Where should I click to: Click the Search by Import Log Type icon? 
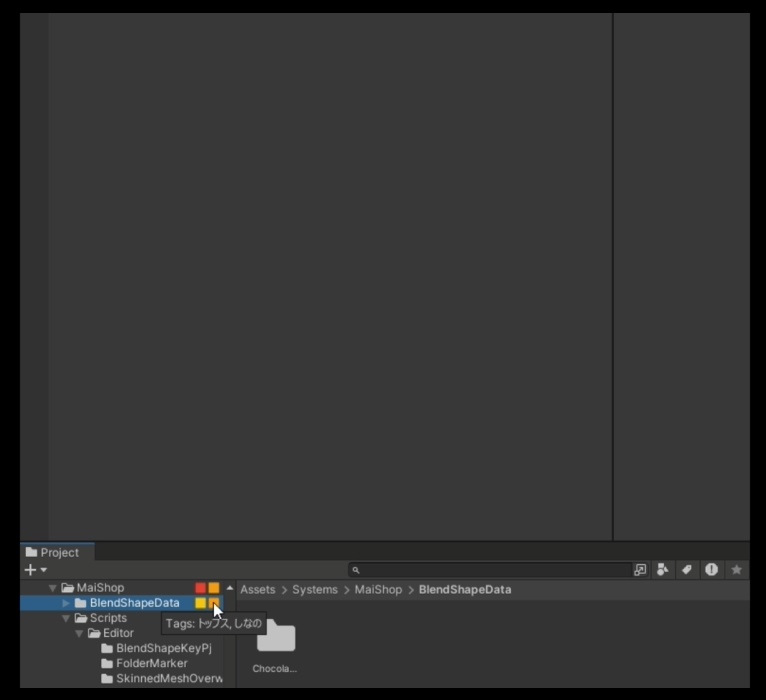pos(711,570)
